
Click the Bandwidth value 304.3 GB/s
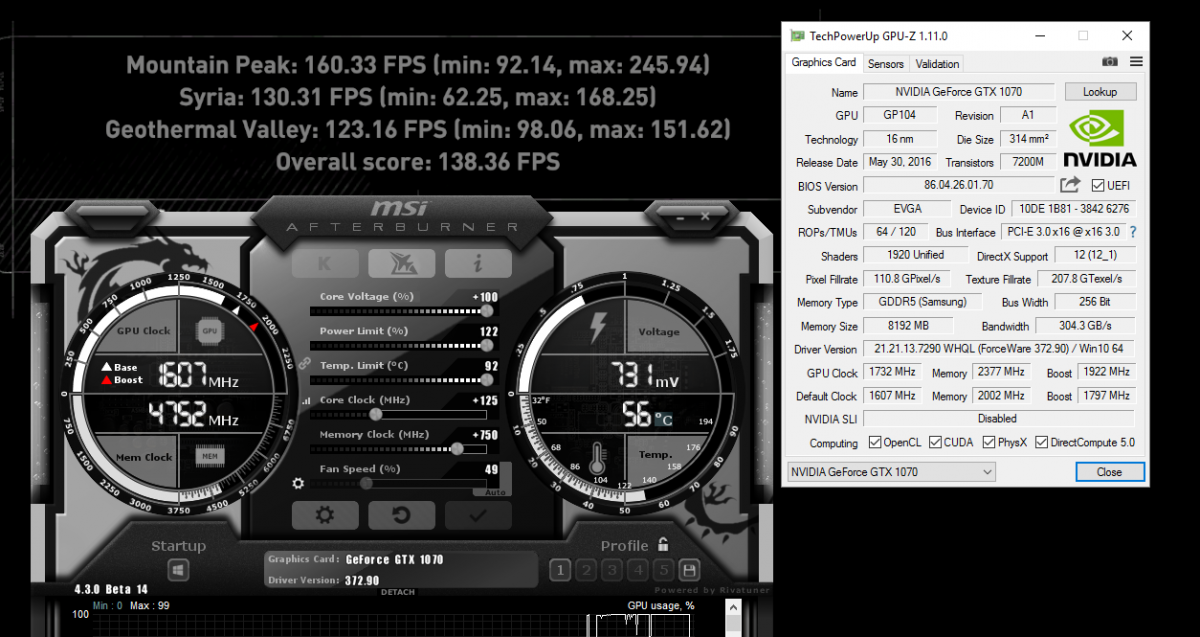1084,326
